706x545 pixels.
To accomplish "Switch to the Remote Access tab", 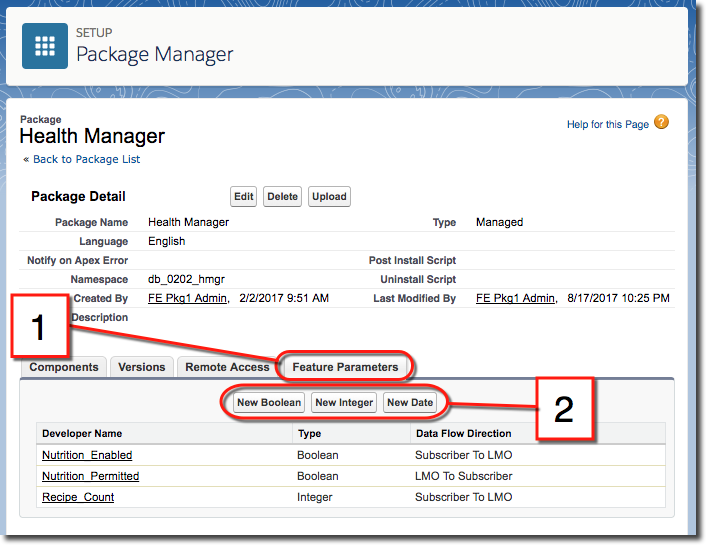I will point(227,367).
